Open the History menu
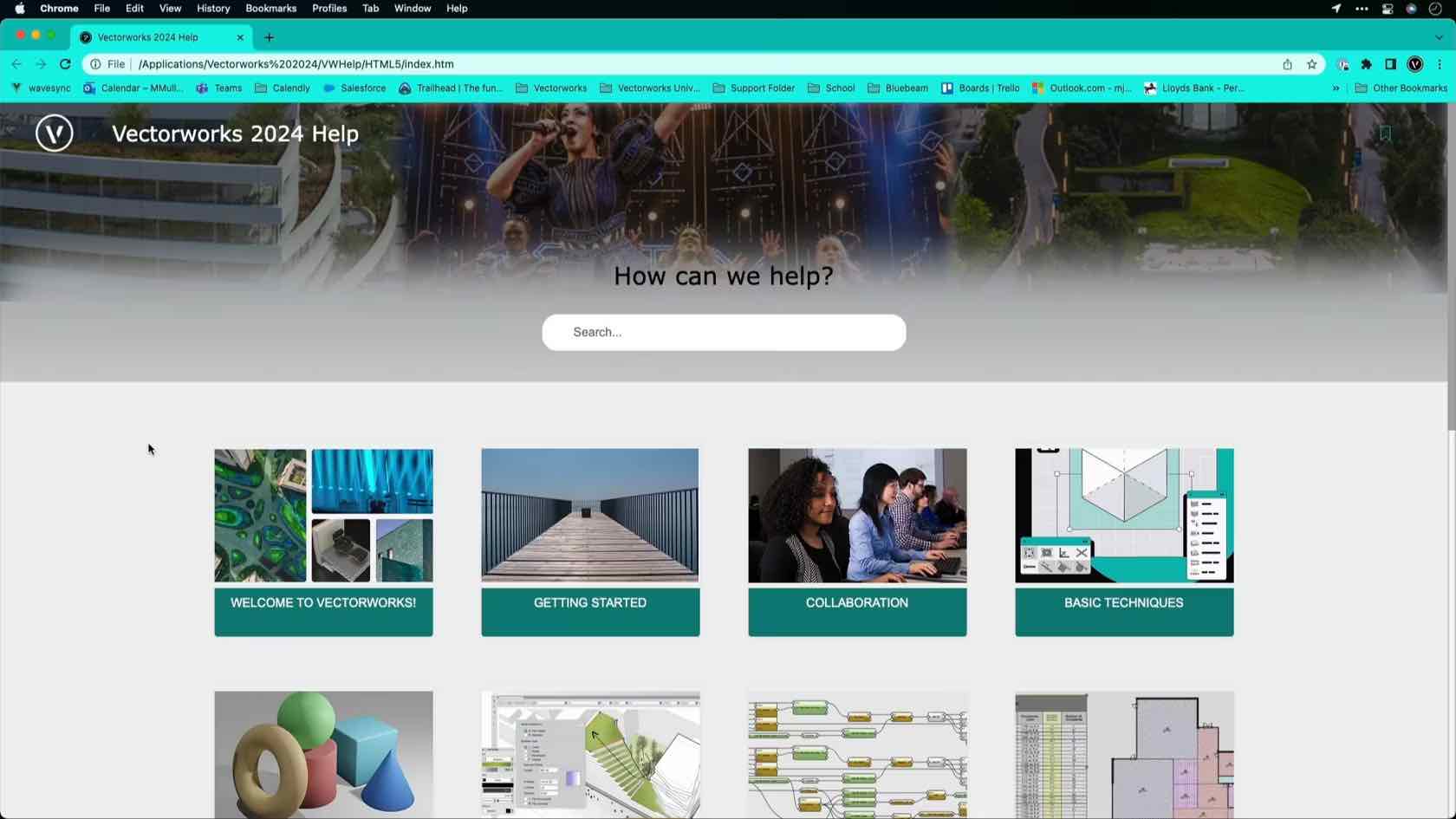Viewport: 1456px width, 819px height. tap(213, 9)
